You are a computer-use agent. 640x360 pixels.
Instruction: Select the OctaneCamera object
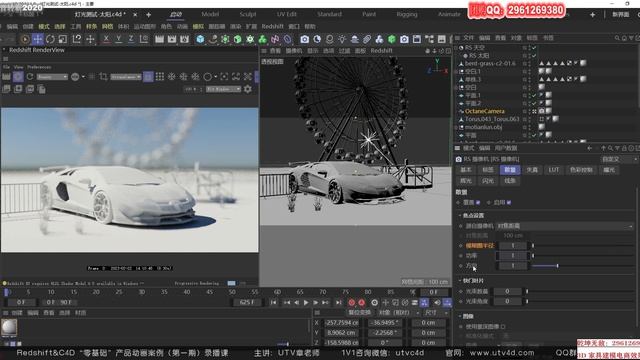click(484, 111)
